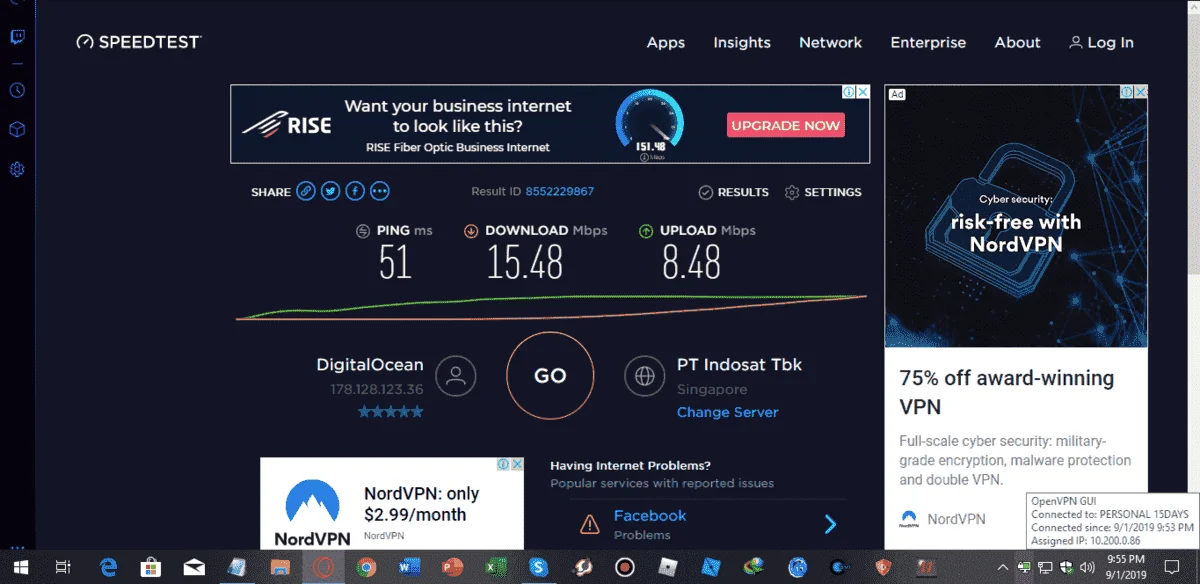The height and width of the screenshot is (584, 1200).
Task: Open History clock icon in sidebar
Action: [17, 90]
